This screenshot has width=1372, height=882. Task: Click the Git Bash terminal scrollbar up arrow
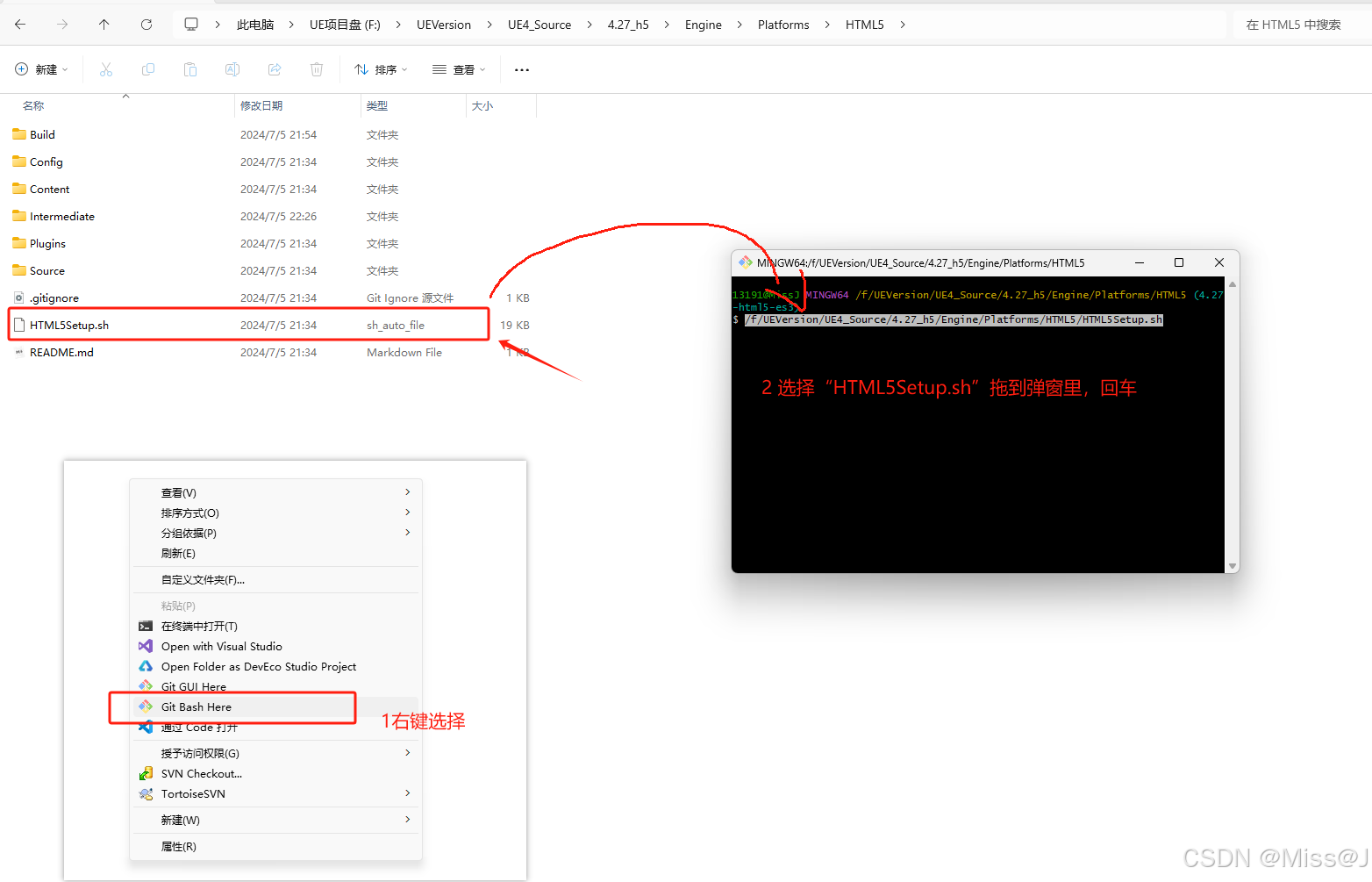coord(1233,284)
